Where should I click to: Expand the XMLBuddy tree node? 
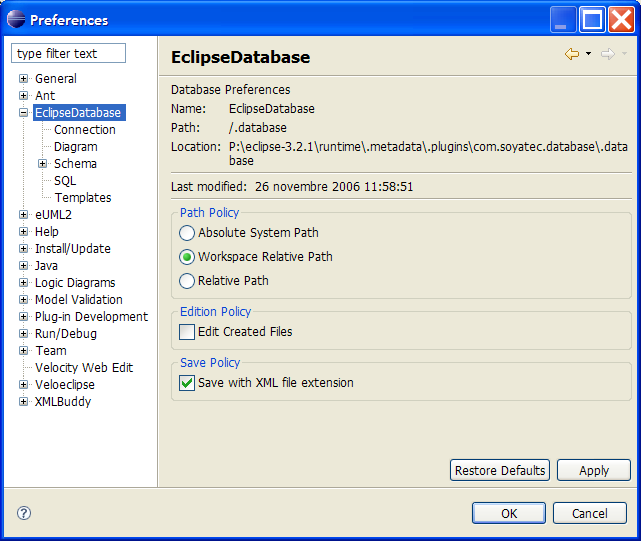point(24,402)
